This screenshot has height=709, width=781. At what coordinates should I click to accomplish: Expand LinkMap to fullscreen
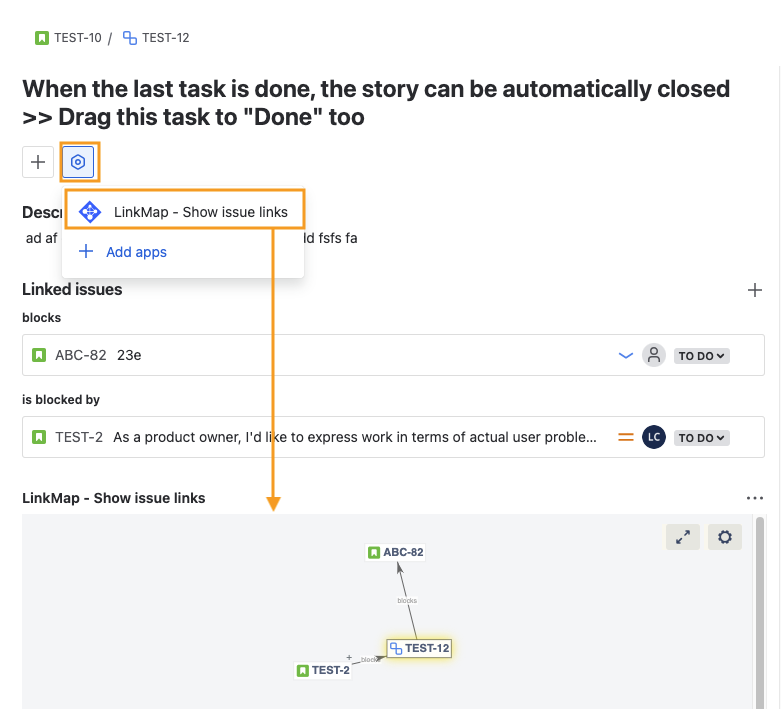[683, 537]
